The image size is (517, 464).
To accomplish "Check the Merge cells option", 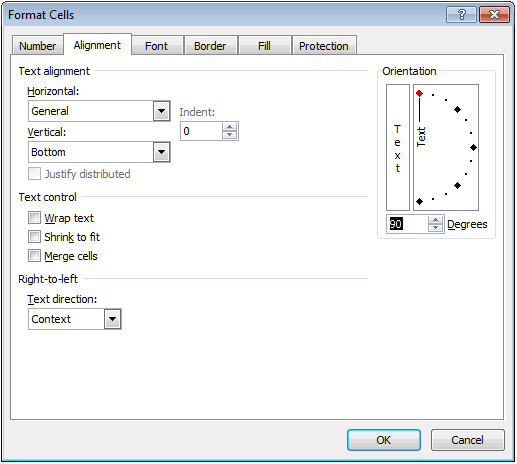I will tap(34, 256).
